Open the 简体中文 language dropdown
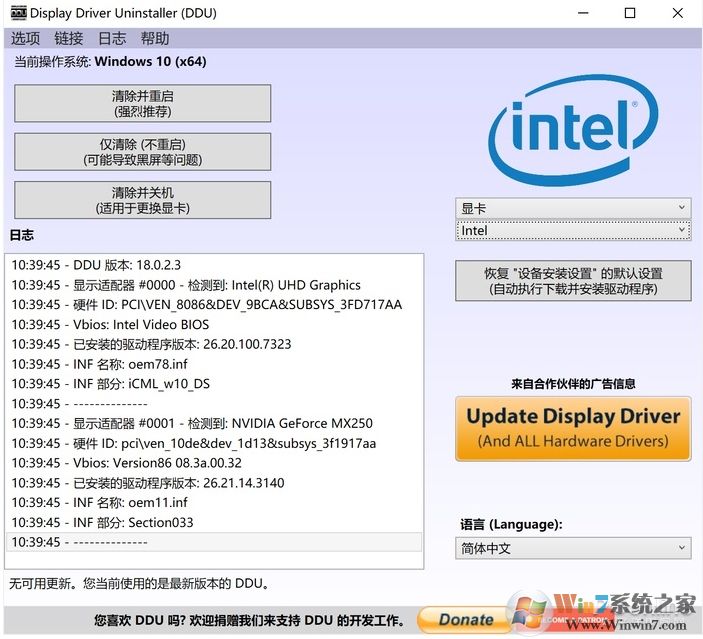Image resolution: width=703 pixels, height=639 pixels. tap(573, 548)
